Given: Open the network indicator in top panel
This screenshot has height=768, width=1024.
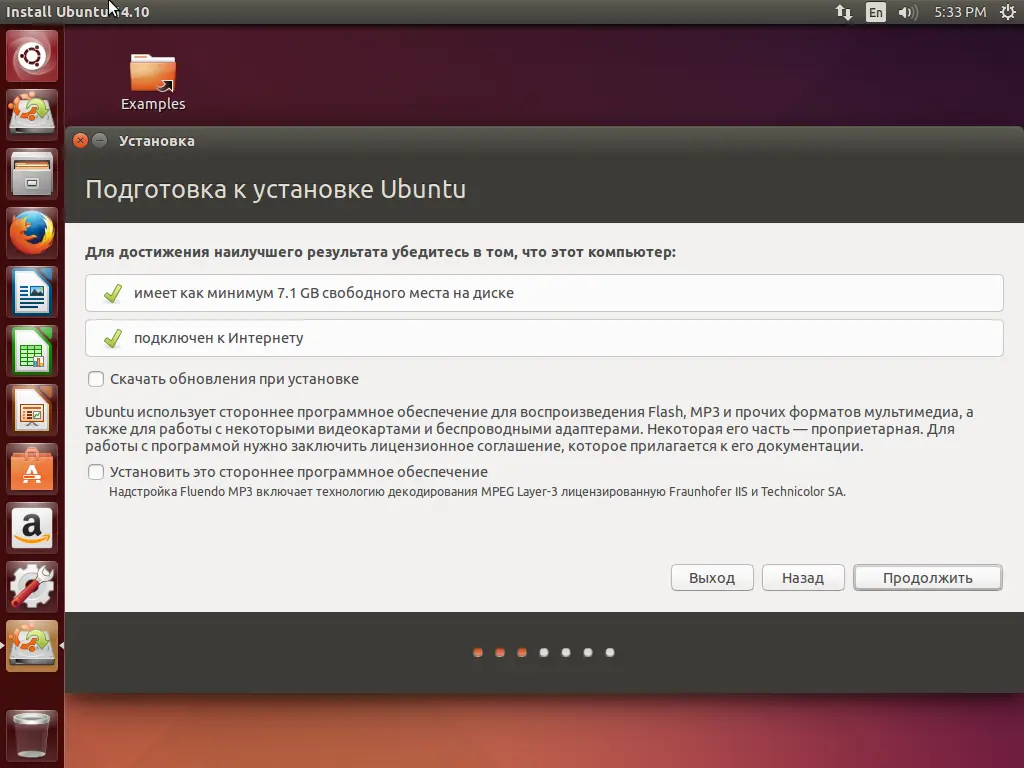Looking at the screenshot, I should point(844,12).
